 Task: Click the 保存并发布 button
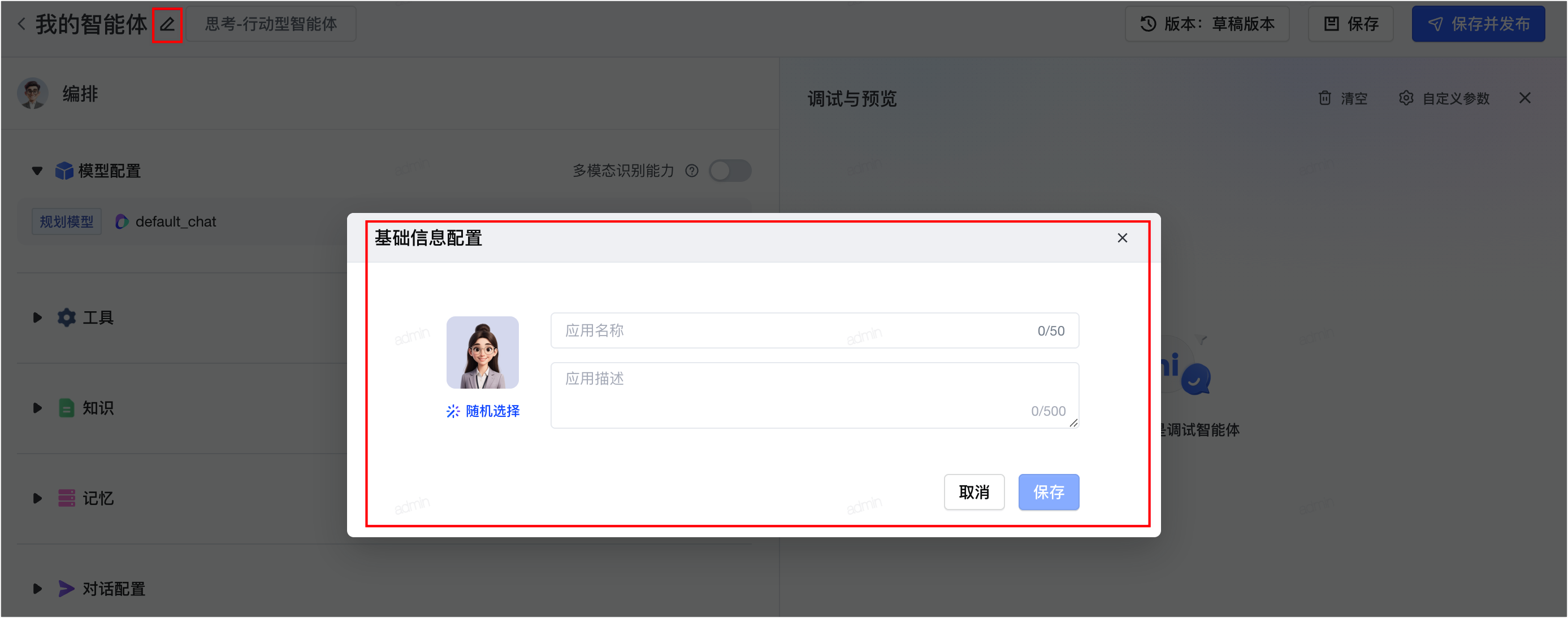tap(1478, 24)
